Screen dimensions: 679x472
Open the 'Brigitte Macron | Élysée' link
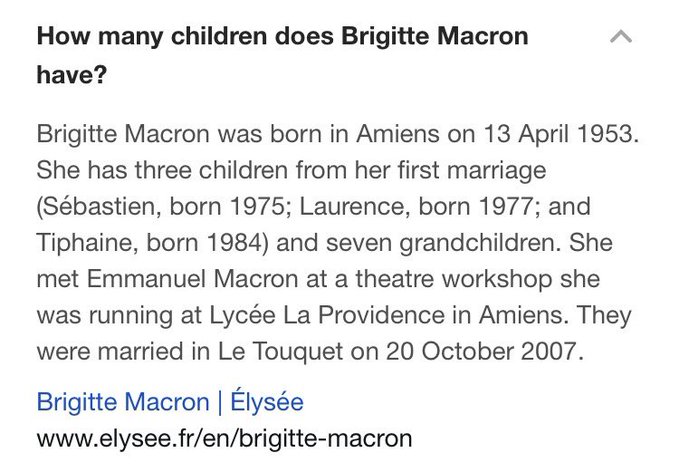169,402
